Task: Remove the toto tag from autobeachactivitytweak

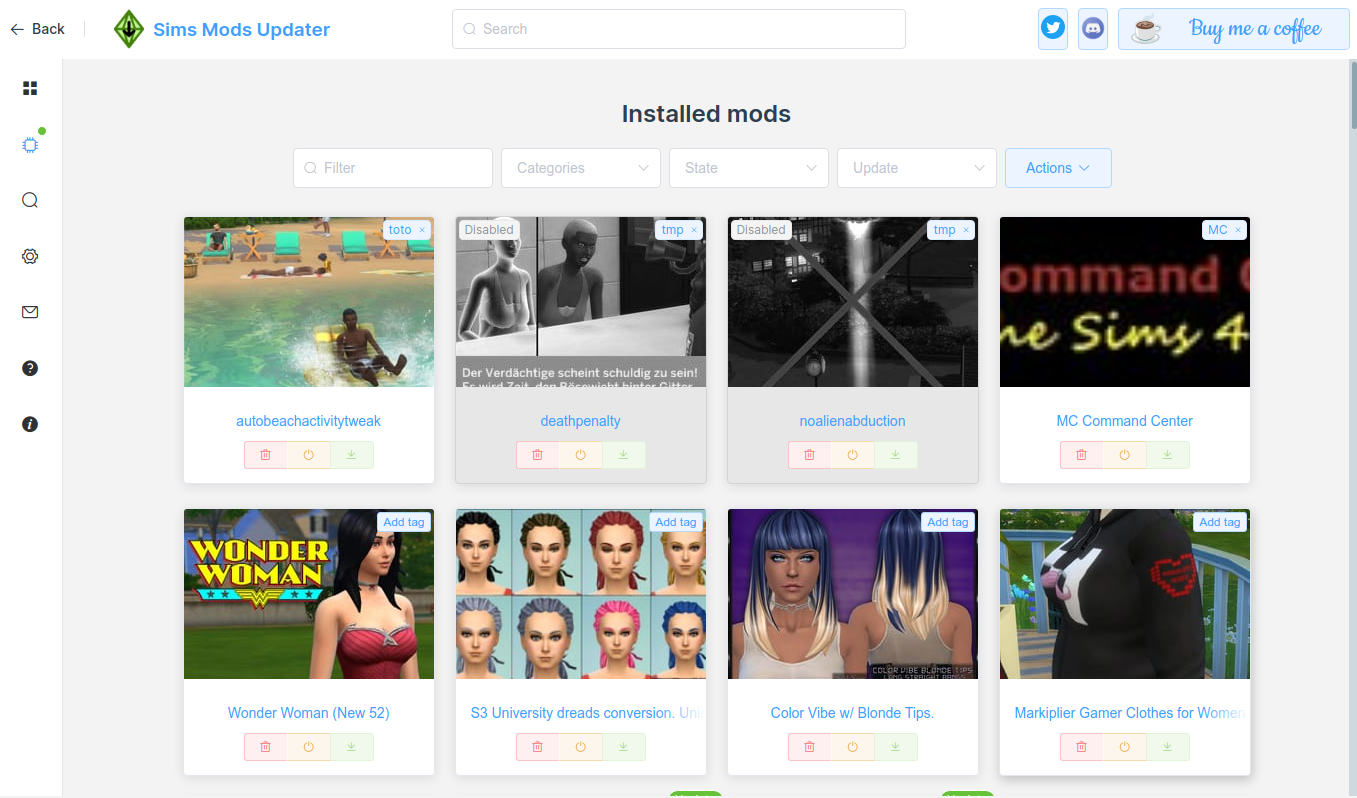Action: [x=422, y=230]
